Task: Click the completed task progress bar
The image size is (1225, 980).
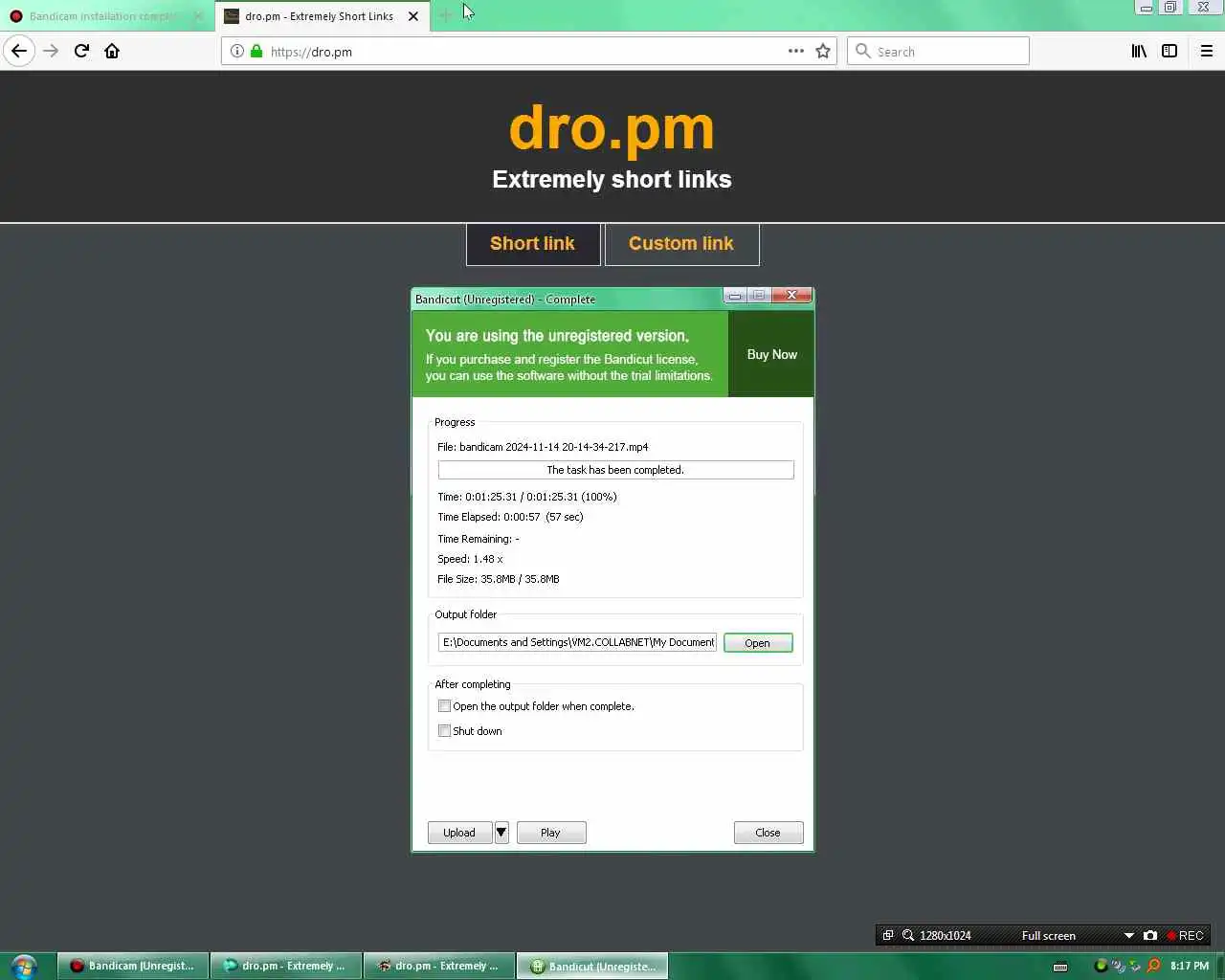Action: pos(615,470)
